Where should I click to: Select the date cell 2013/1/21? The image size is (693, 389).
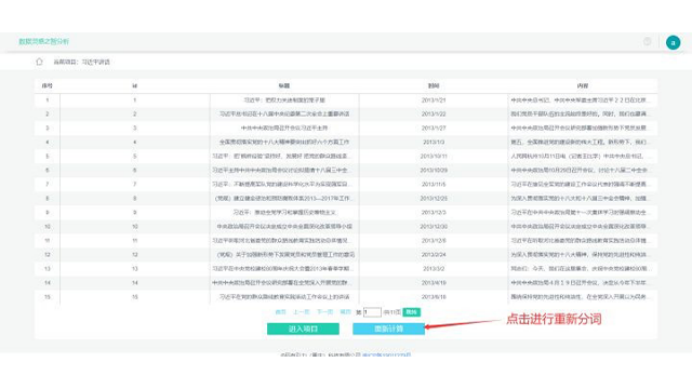(x=434, y=100)
